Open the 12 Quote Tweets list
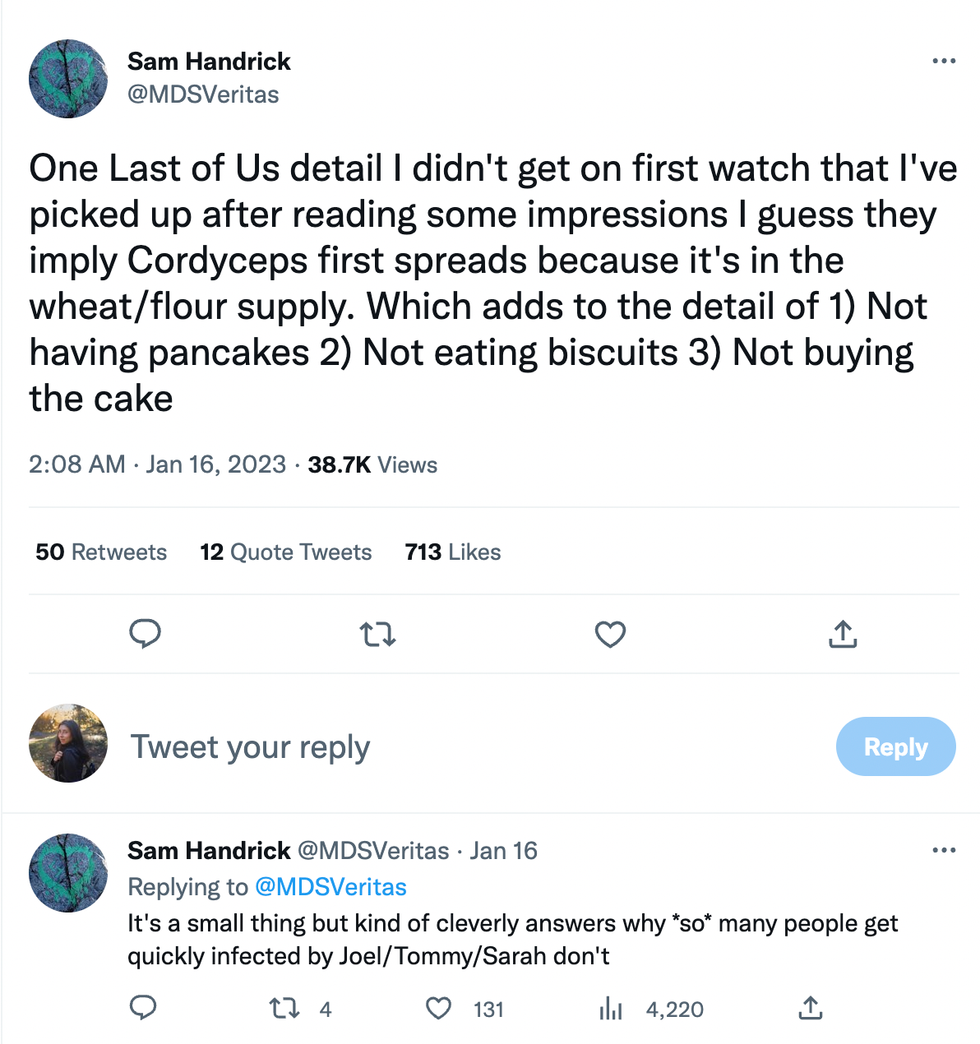 pos(286,552)
